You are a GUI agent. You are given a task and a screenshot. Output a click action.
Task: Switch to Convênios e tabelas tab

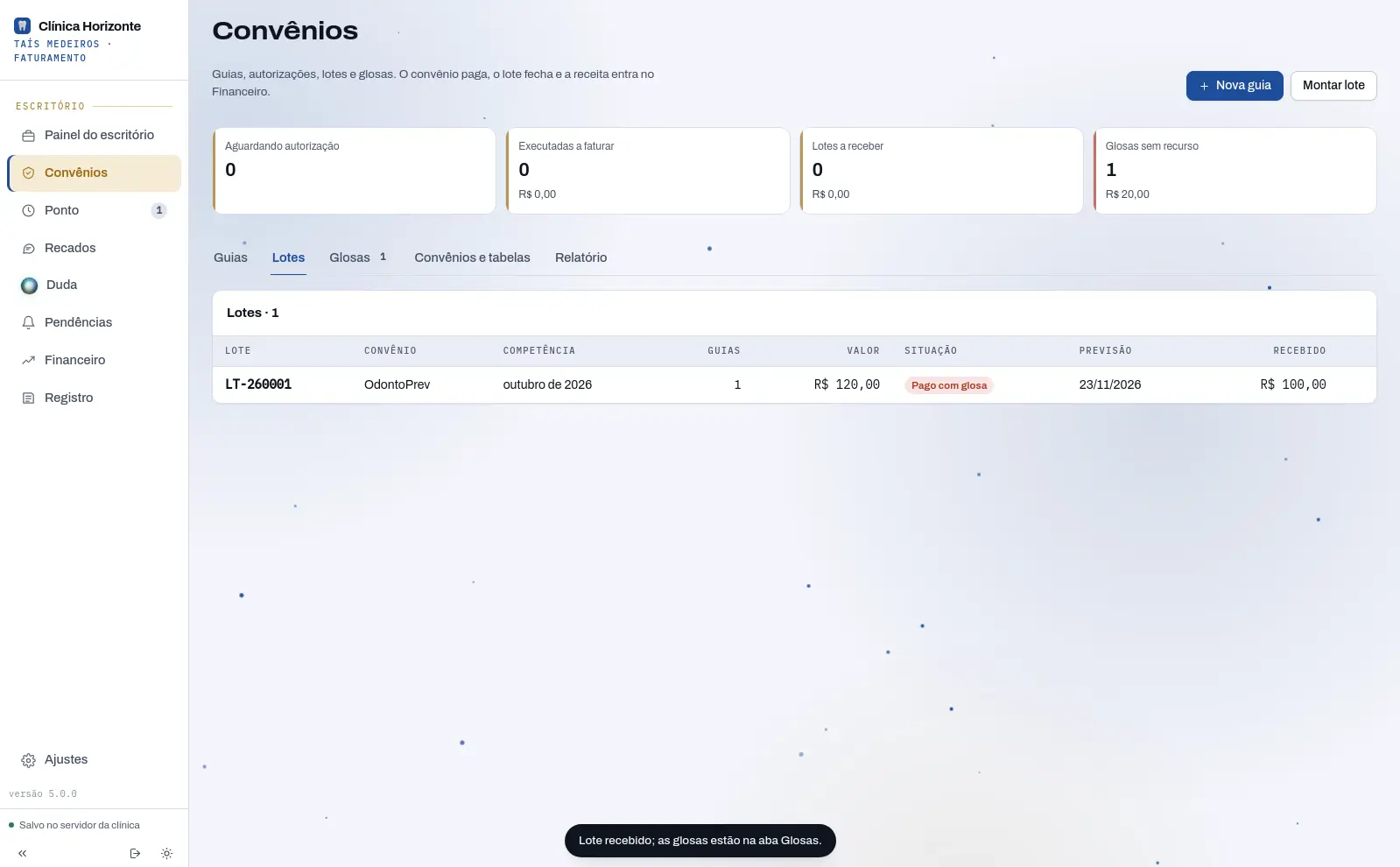pyautogui.click(x=472, y=257)
